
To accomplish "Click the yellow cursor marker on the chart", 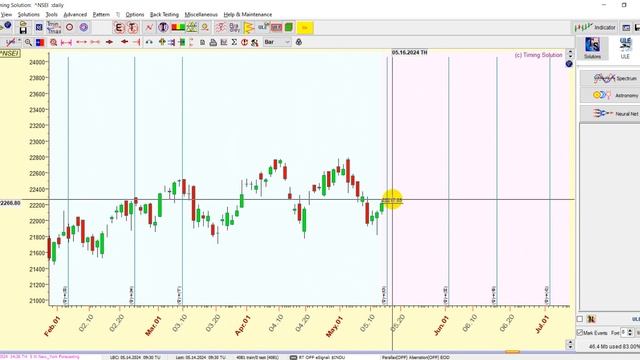I will pos(392,200).
